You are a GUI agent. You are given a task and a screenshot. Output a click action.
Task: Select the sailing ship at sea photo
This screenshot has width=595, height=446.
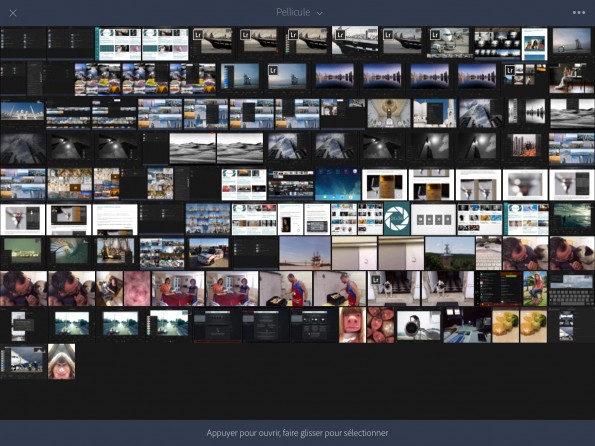[x=305, y=253]
